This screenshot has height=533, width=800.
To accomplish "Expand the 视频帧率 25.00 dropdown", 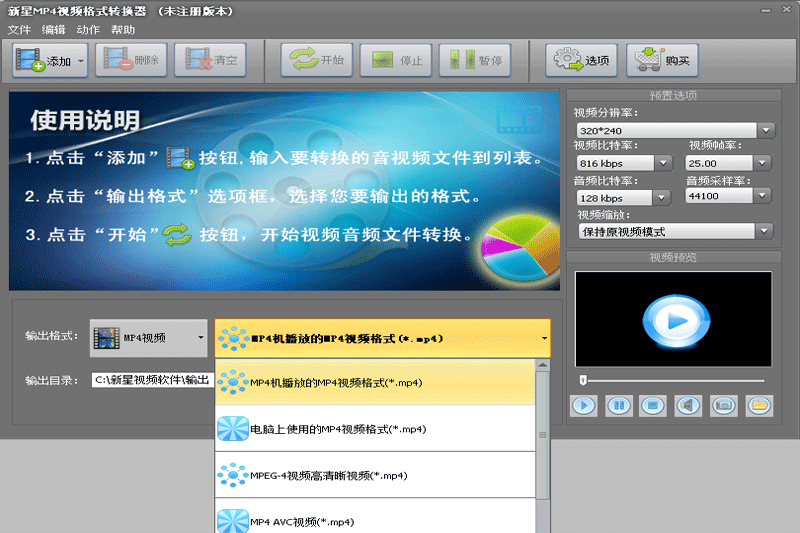I will coord(762,163).
